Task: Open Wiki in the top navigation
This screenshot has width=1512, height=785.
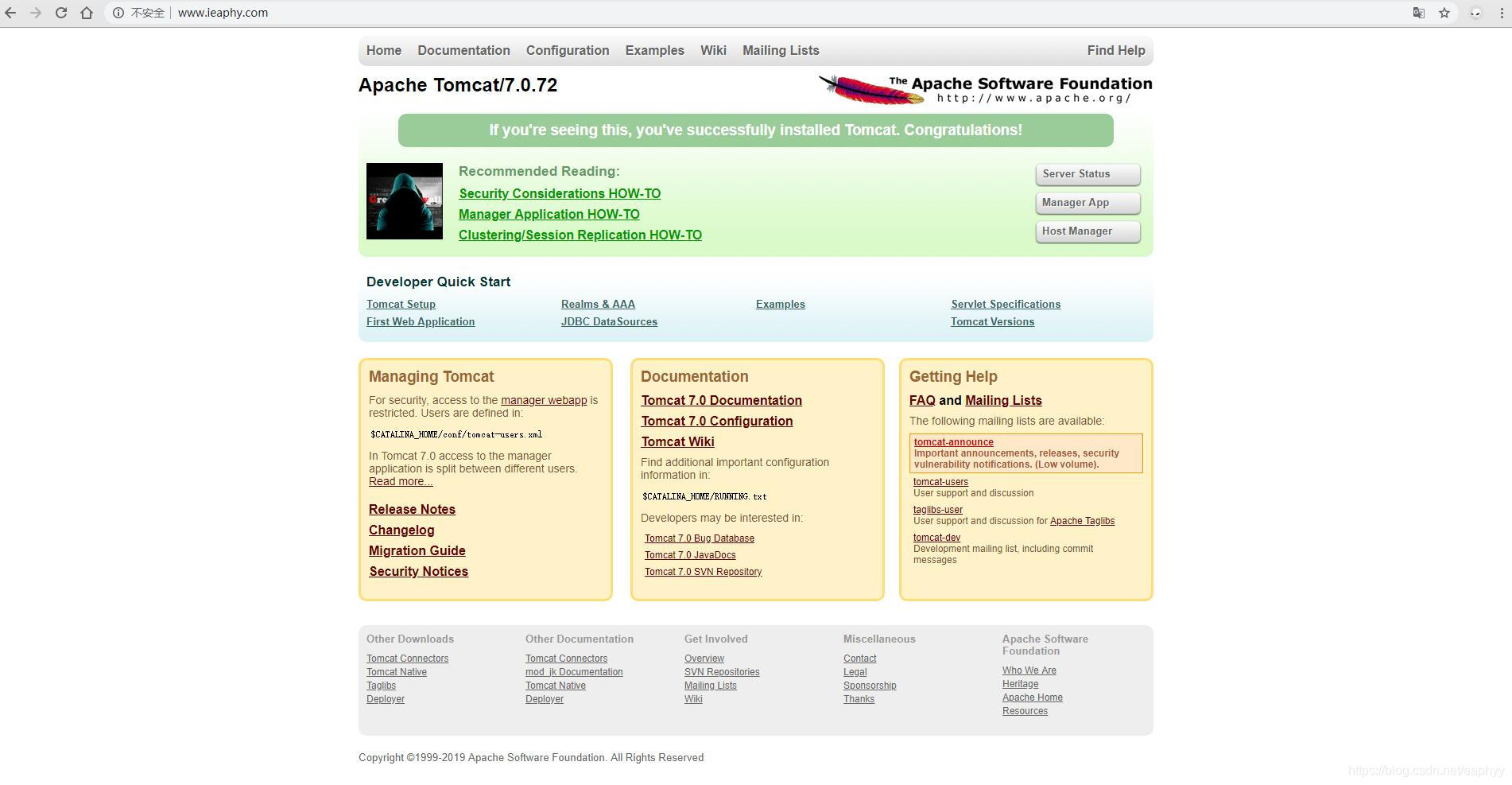Action: [713, 50]
